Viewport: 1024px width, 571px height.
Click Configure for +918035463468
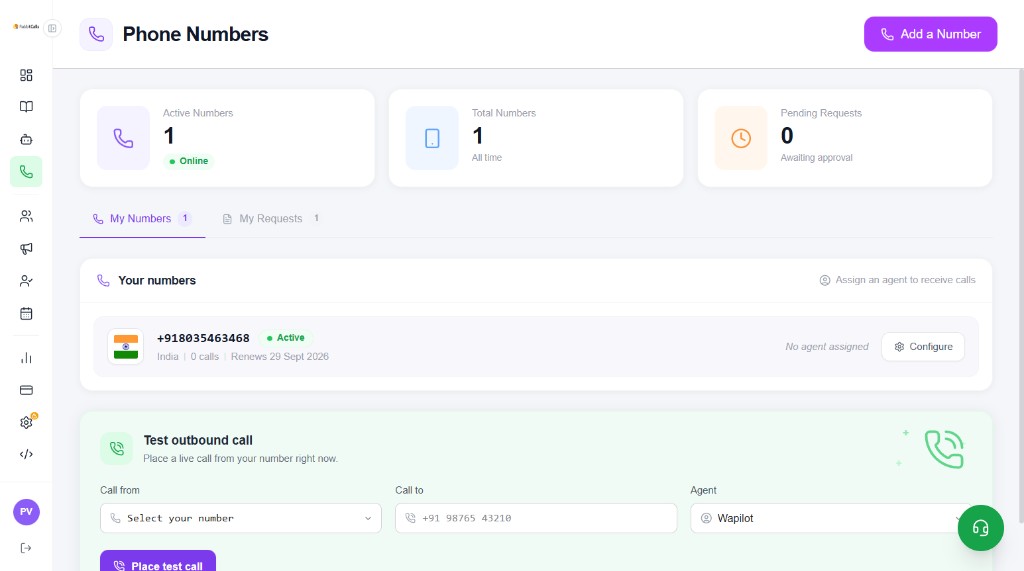point(923,347)
